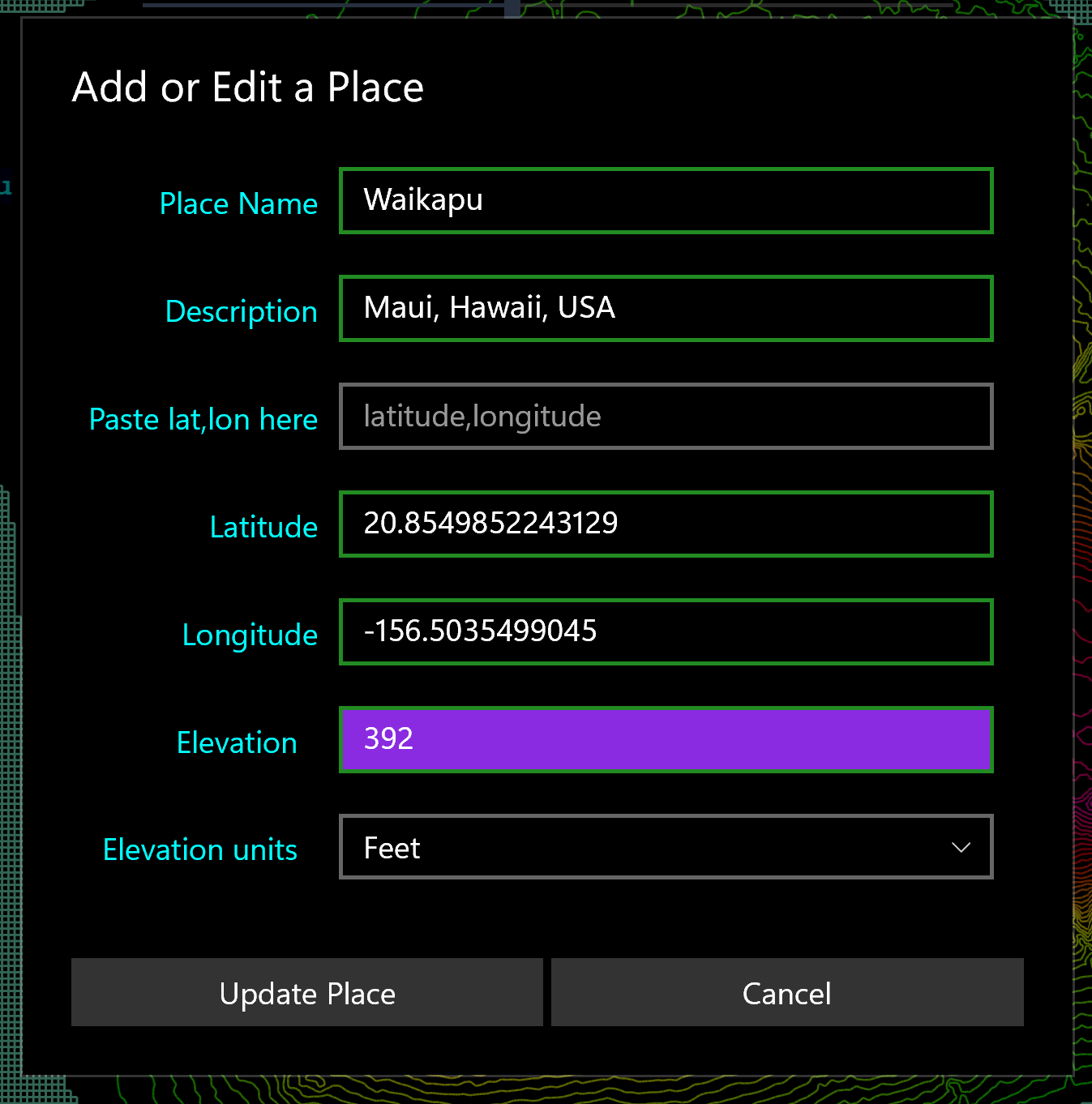
Task: Click the Update Place button
Action: [307, 993]
